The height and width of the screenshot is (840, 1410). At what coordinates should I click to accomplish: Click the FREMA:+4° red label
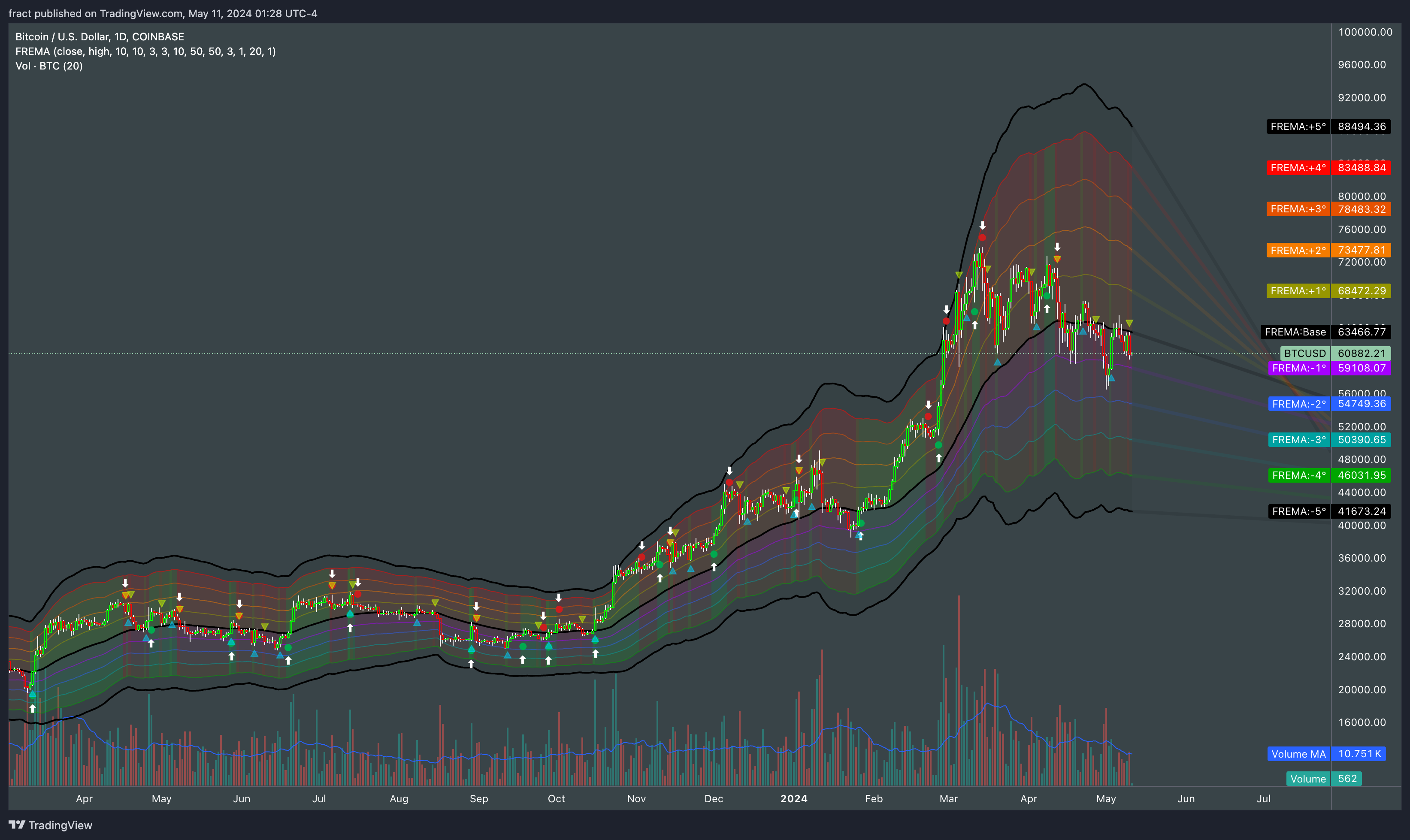click(1328, 168)
